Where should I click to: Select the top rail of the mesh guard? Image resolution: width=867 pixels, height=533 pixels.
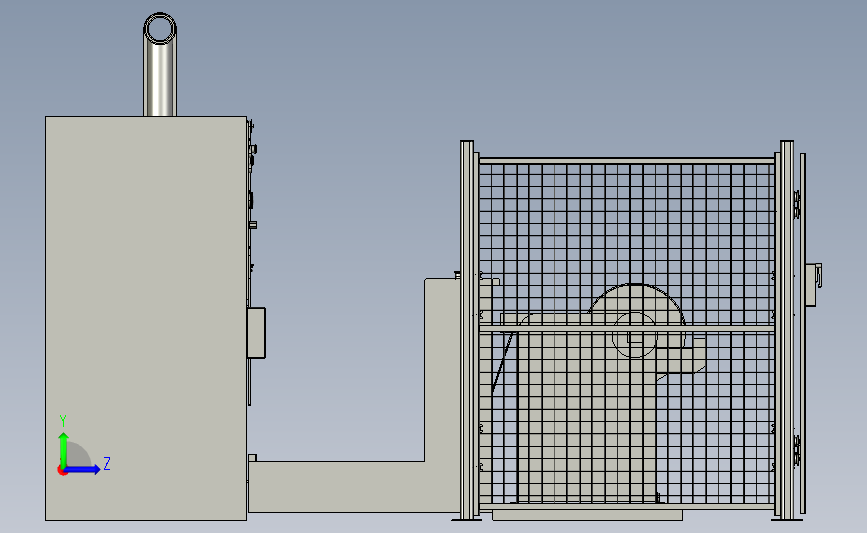click(x=626, y=161)
